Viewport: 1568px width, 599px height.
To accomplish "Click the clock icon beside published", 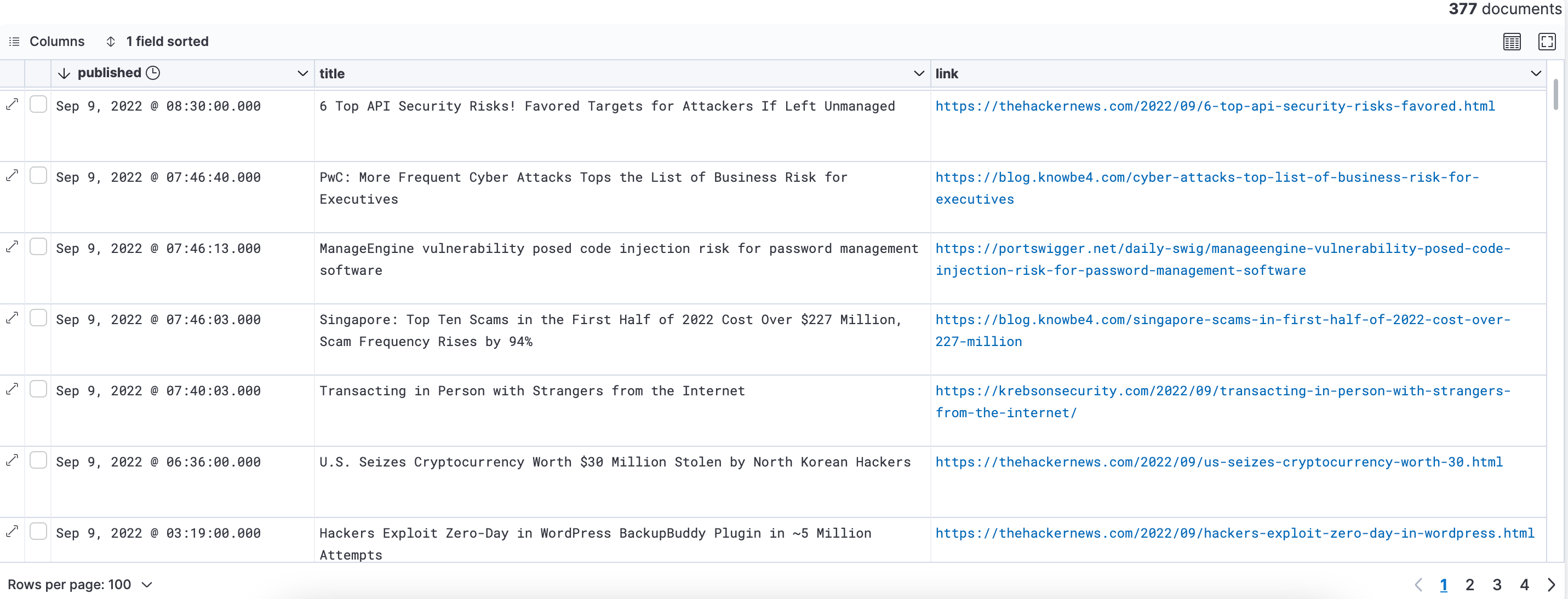I will tap(153, 73).
